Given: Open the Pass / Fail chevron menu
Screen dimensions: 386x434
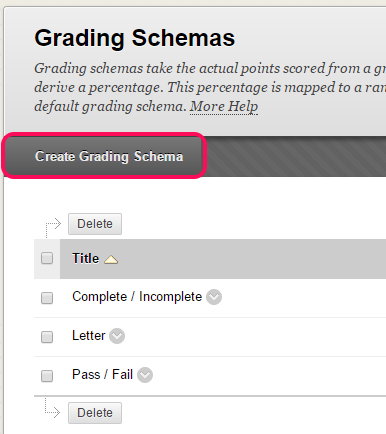Looking at the screenshot, I should point(145,375).
